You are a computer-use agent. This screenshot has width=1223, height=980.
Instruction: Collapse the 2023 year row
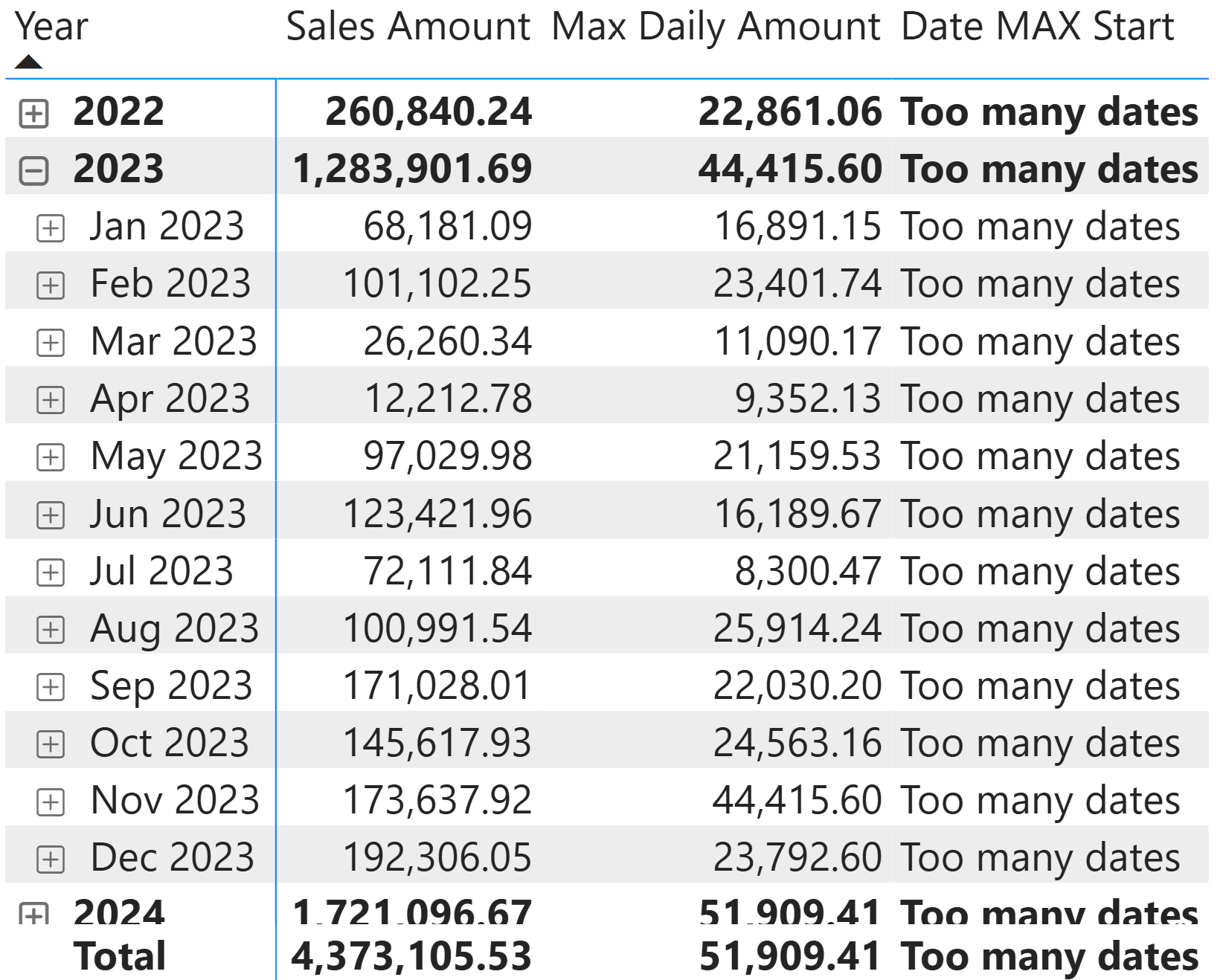pos(33,171)
